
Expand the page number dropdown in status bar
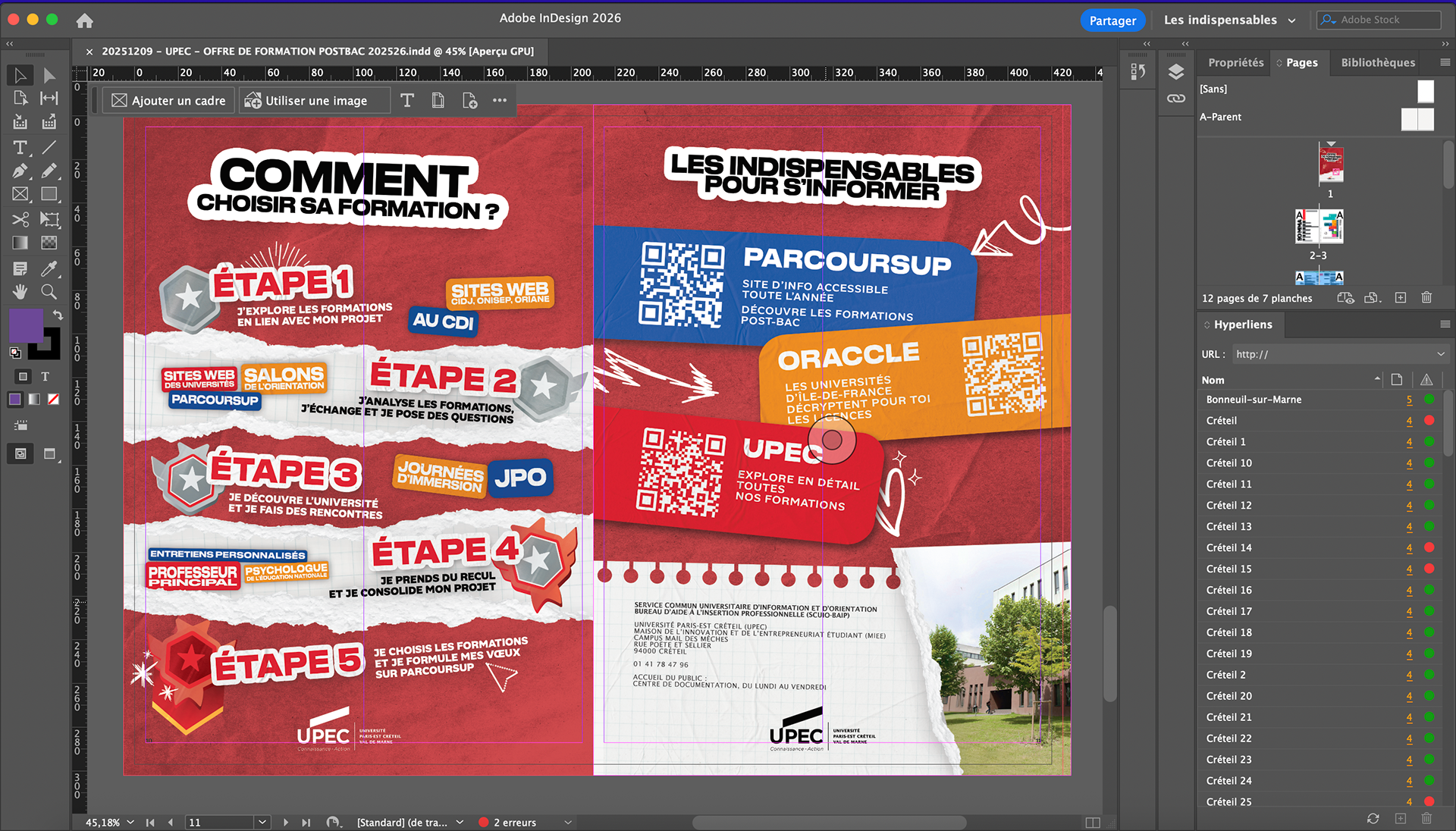point(262,822)
